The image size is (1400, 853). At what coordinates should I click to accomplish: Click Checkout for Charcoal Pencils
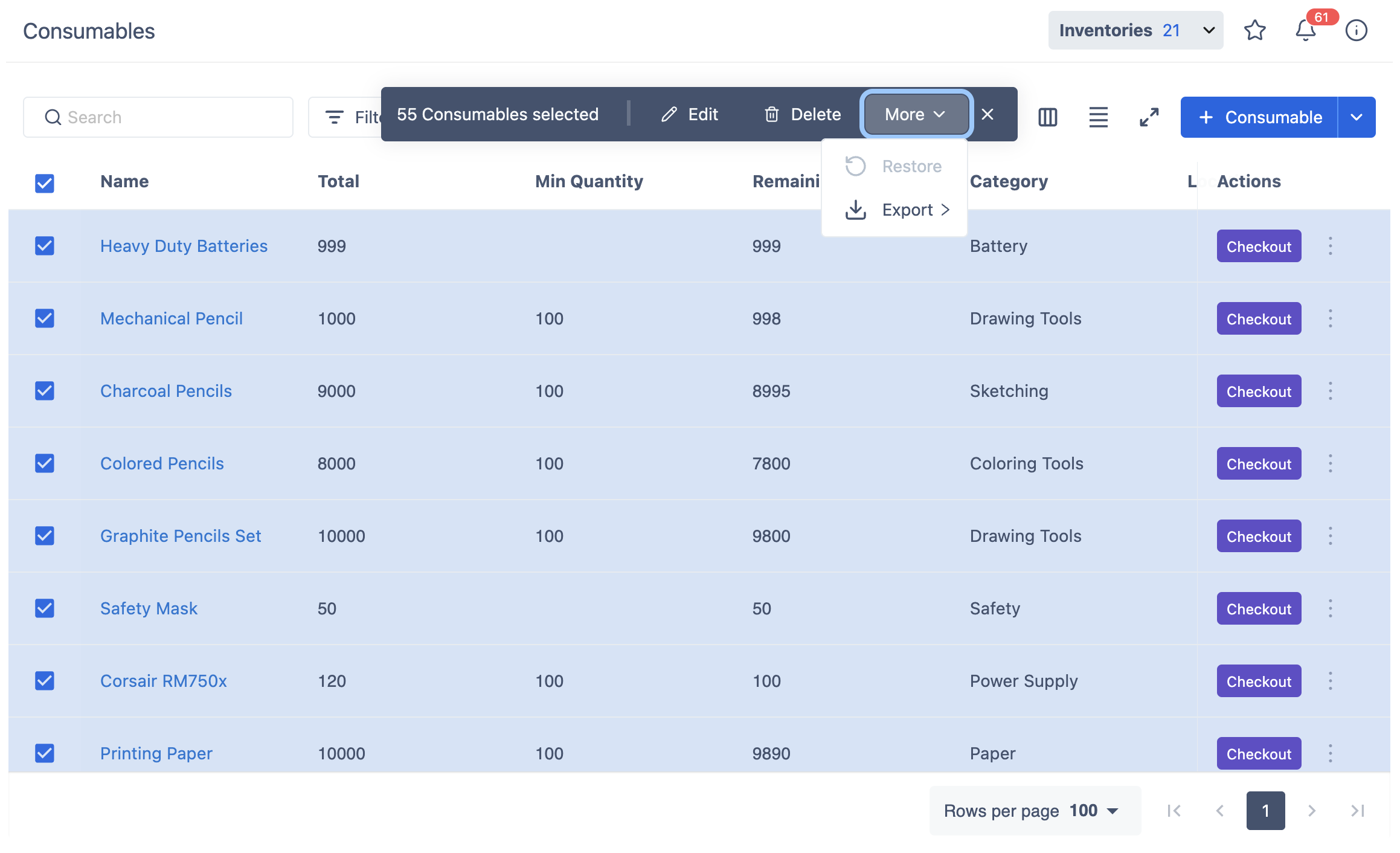pyautogui.click(x=1259, y=391)
